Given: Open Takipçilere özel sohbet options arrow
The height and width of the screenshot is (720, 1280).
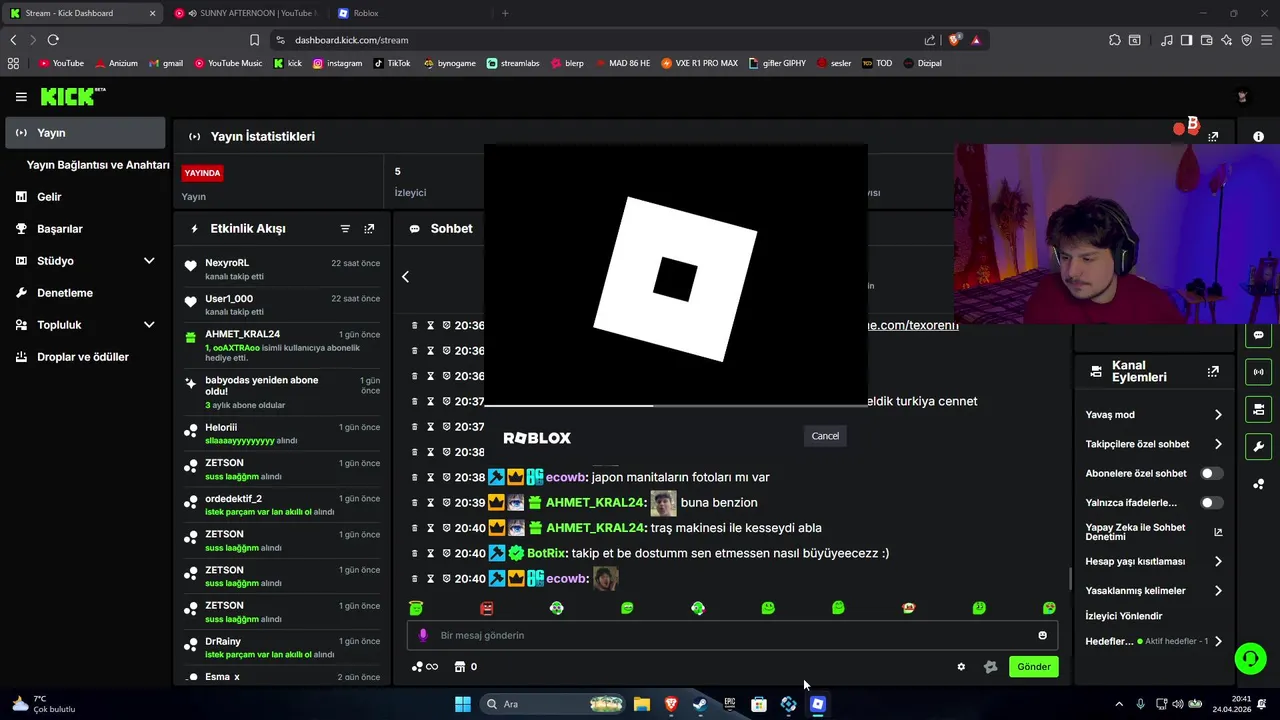Looking at the screenshot, I should point(1218,444).
